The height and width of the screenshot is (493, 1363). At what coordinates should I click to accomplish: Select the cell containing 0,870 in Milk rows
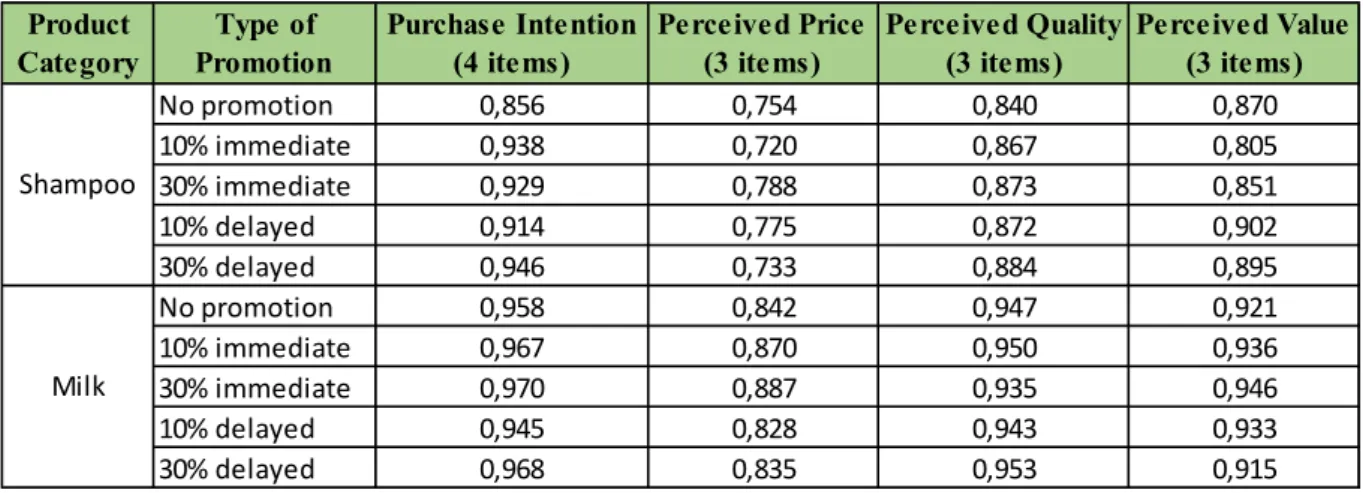point(756,348)
